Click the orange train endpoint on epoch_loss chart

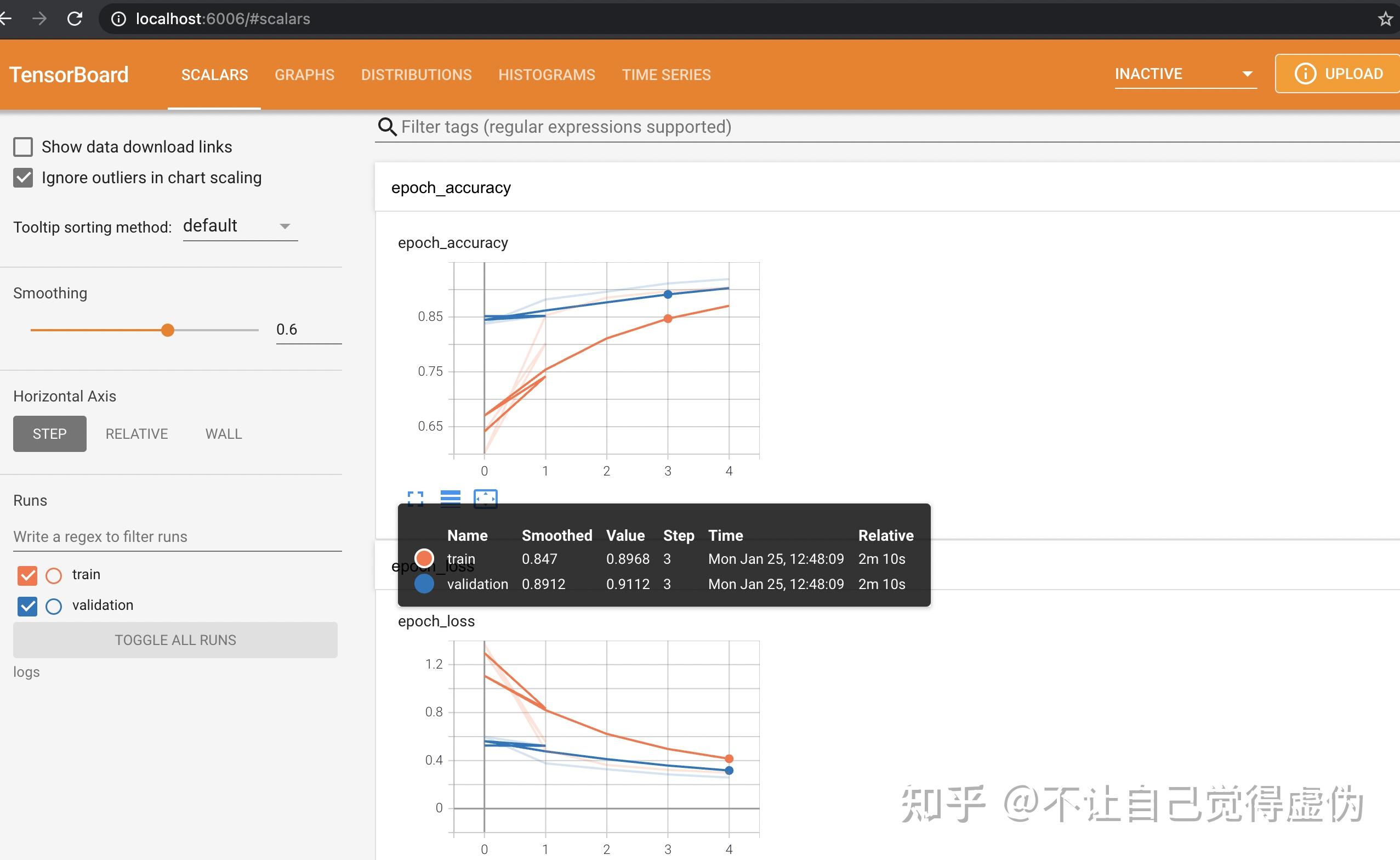coord(729,759)
